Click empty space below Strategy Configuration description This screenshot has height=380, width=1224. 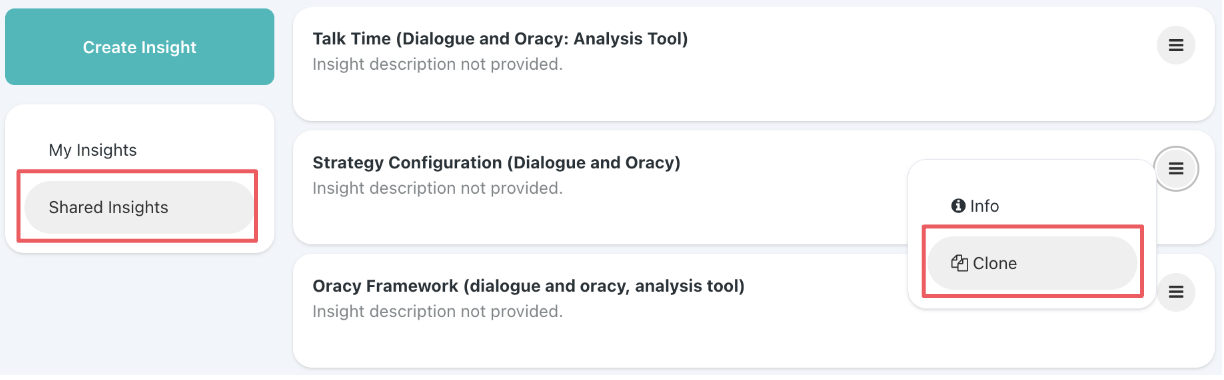pyautogui.click(x=600, y=222)
